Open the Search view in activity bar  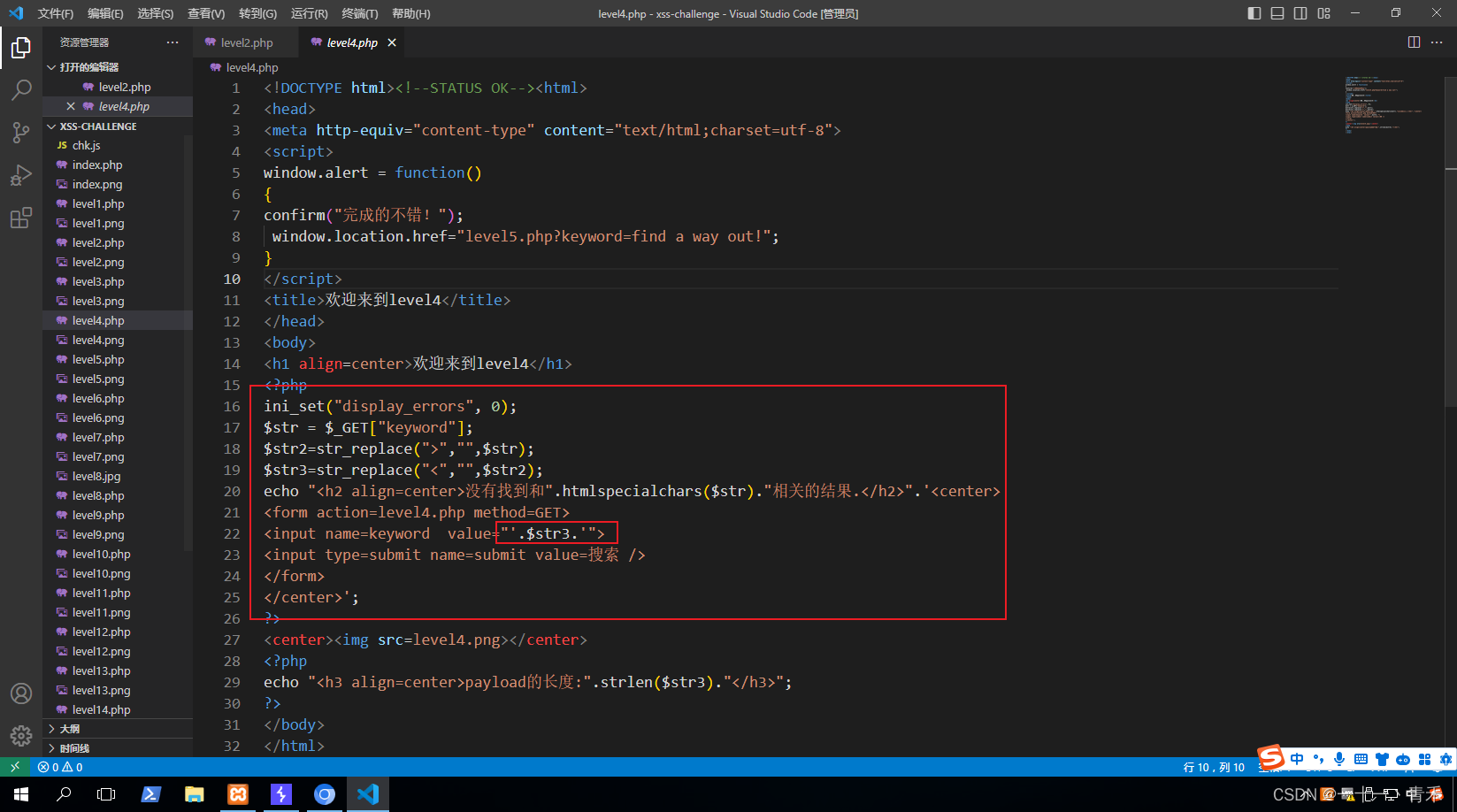(21, 90)
